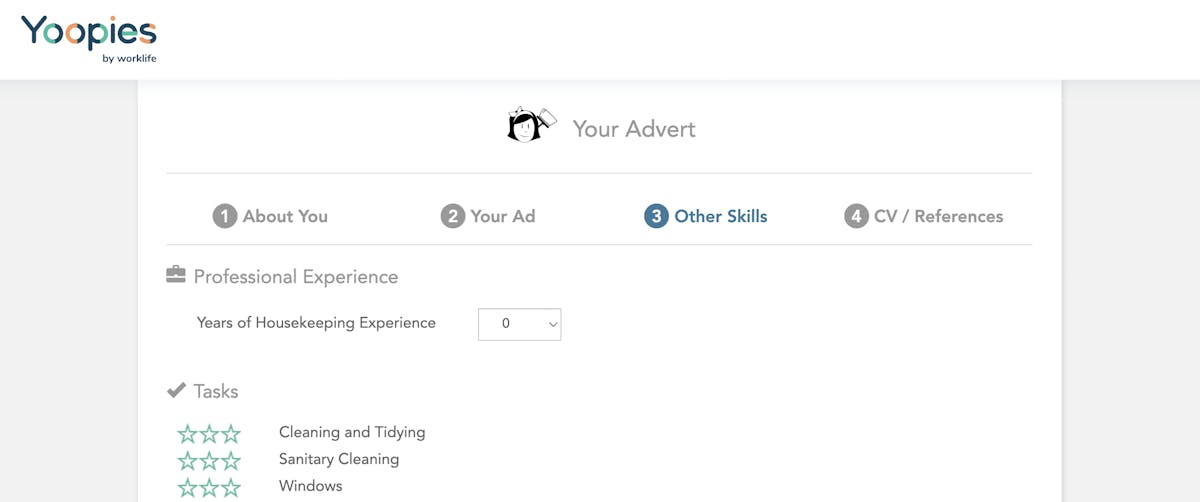Screen dimensions: 1200x502
Task: Click the briefcase icon next to Professional Experience
Action: (176, 275)
